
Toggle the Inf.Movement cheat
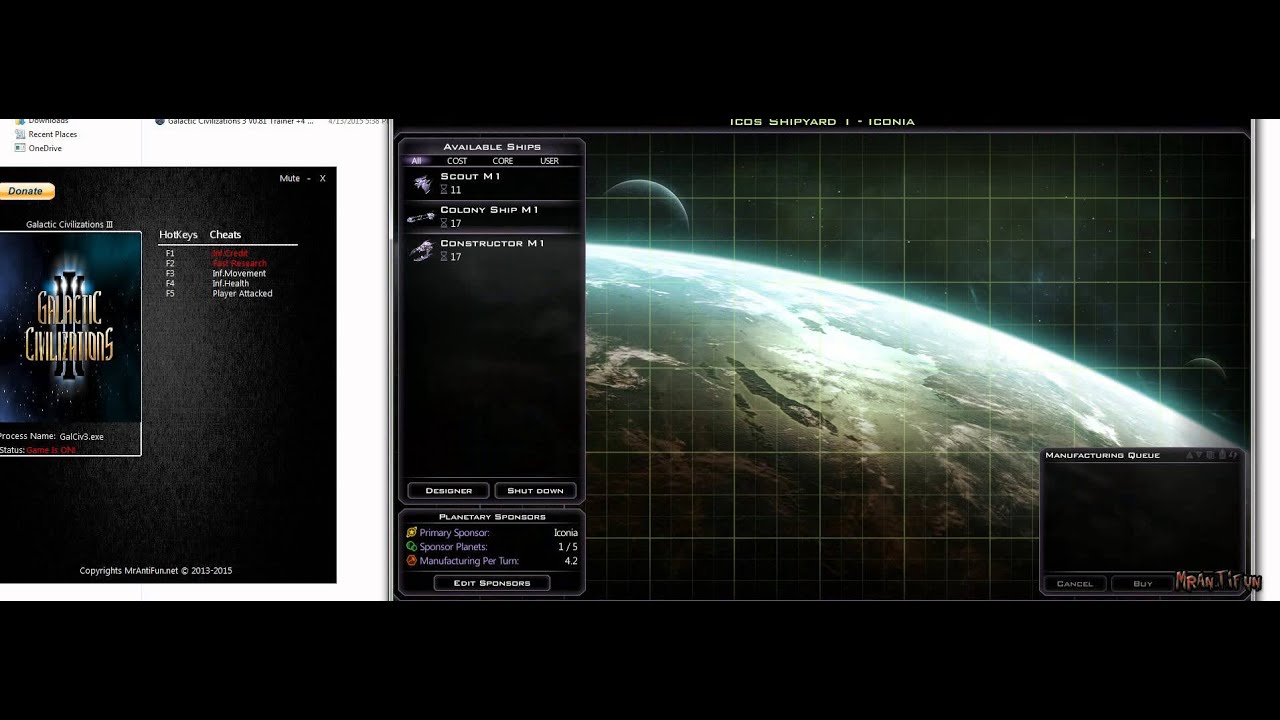pyautogui.click(x=239, y=274)
